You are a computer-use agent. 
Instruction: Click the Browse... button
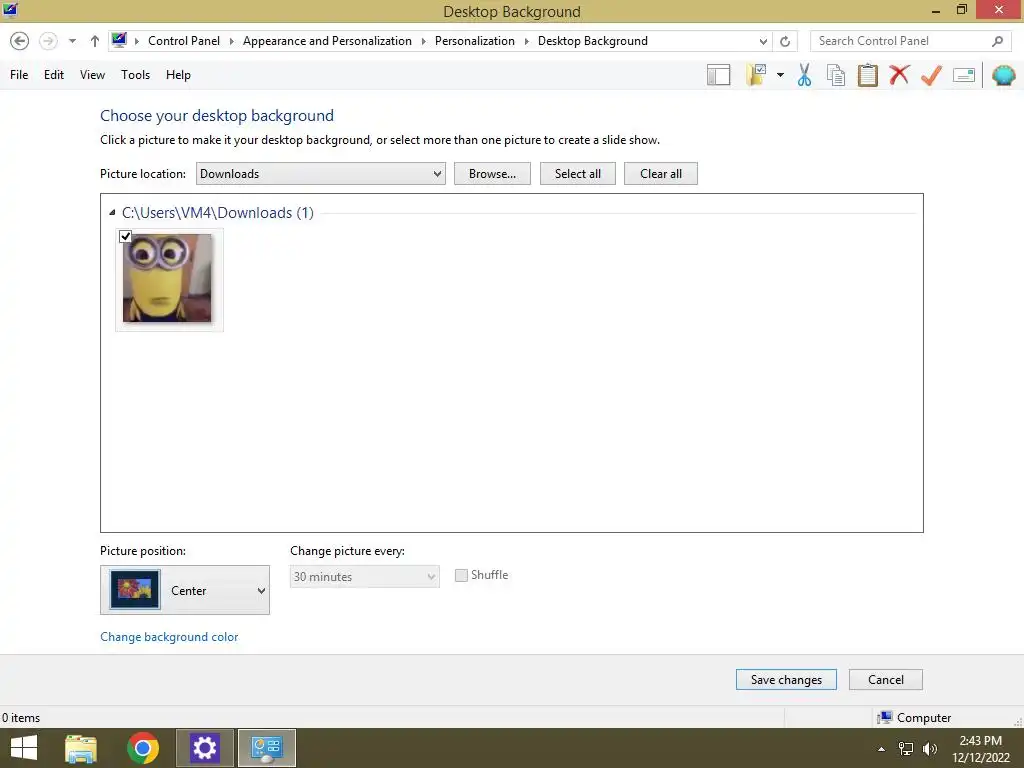[492, 174]
